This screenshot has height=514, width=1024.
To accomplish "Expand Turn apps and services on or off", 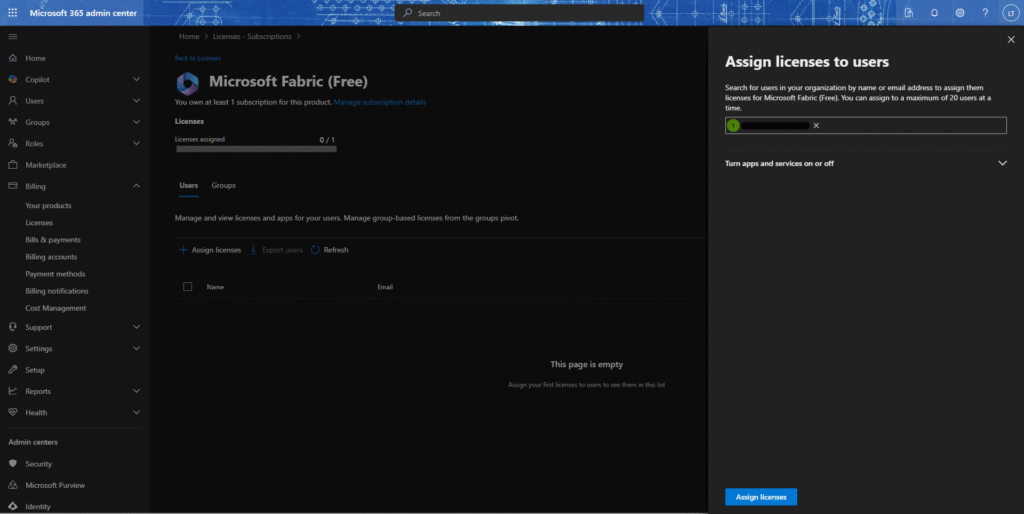I will click(1002, 163).
